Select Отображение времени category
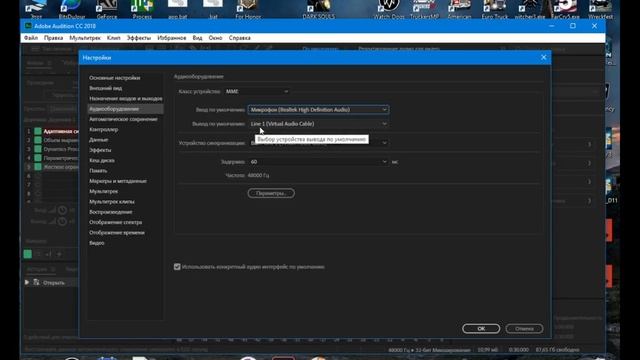Screen dimensions: 640x360 click(117, 232)
